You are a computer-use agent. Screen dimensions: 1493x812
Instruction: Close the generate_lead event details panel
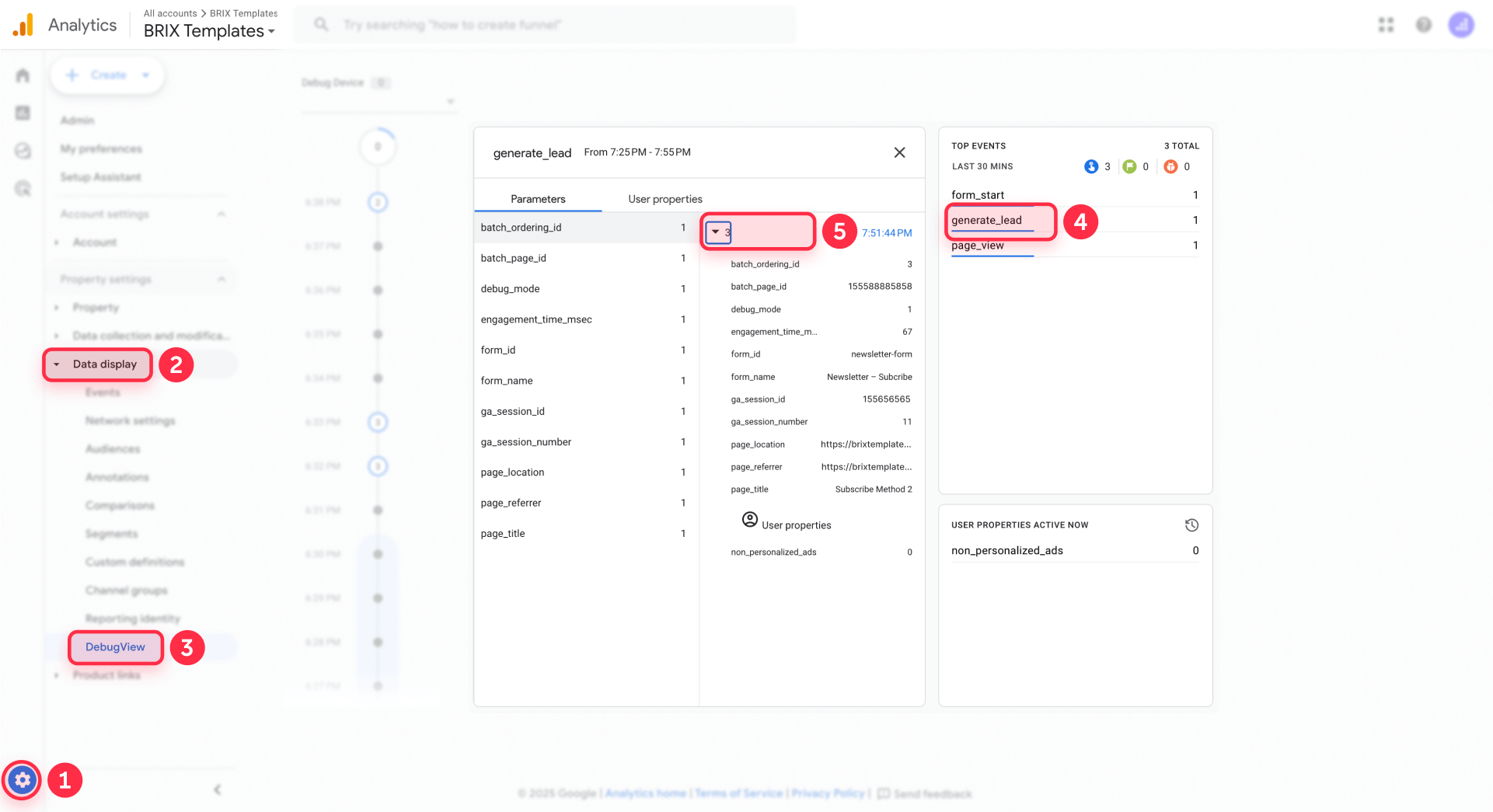tap(899, 152)
